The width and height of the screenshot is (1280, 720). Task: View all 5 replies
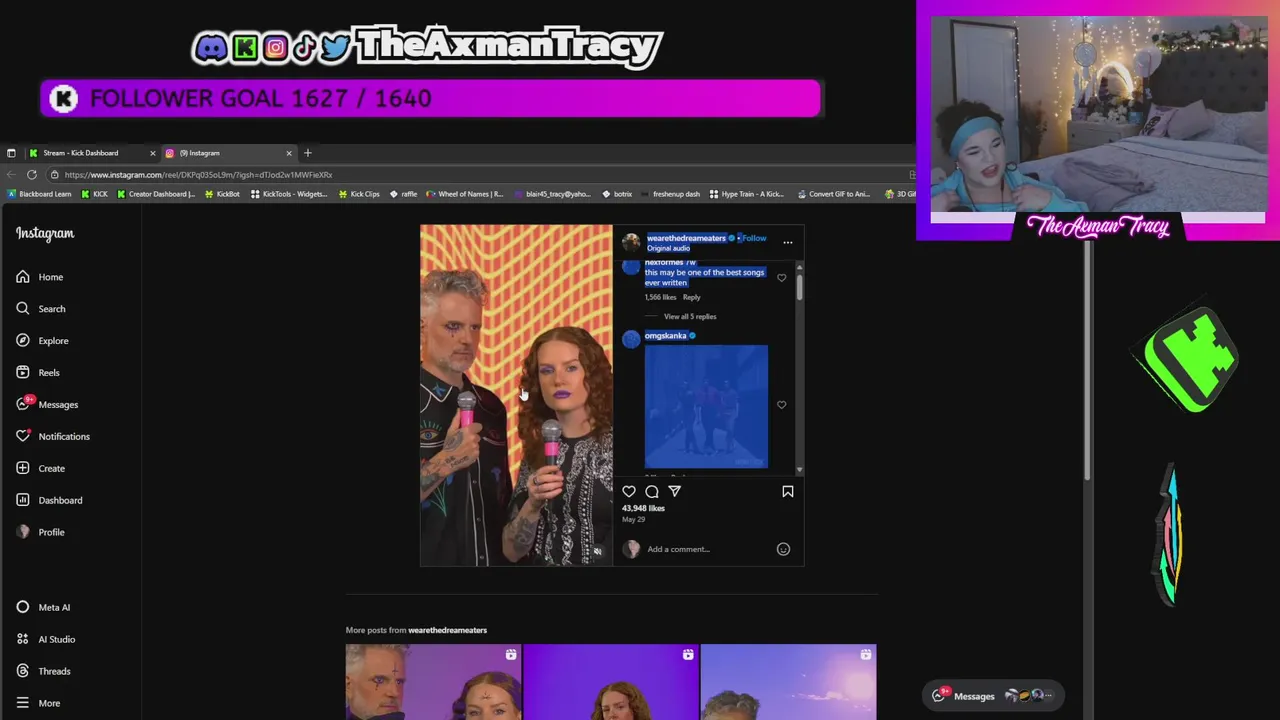(x=690, y=316)
